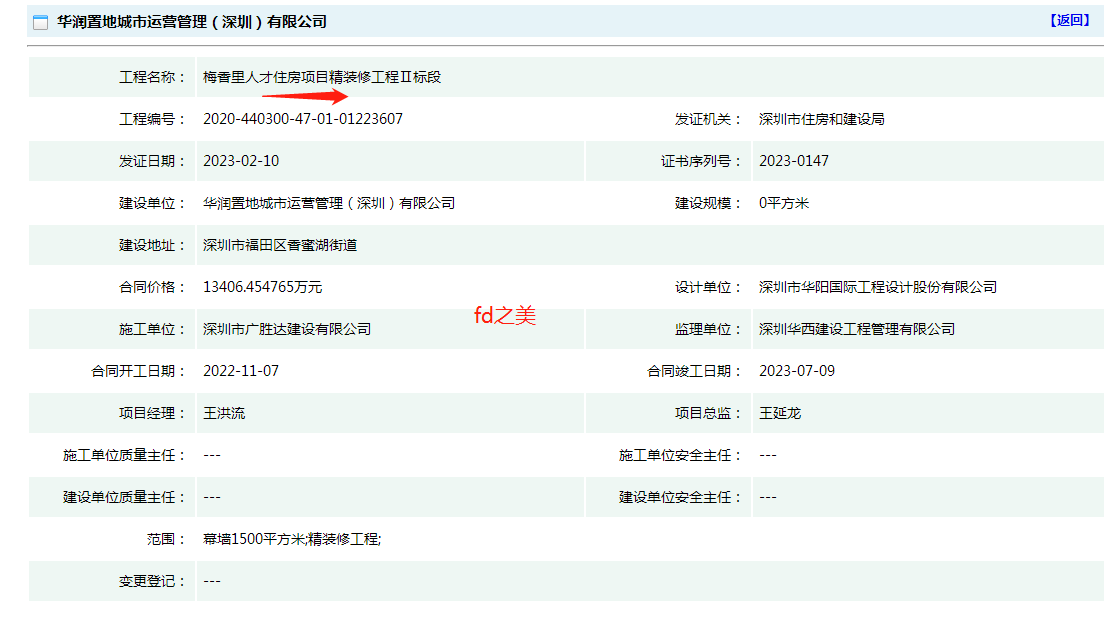Click the issuing authority 深圳市住房和建设局
The width and height of the screenshot is (1104, 625).
821,119
